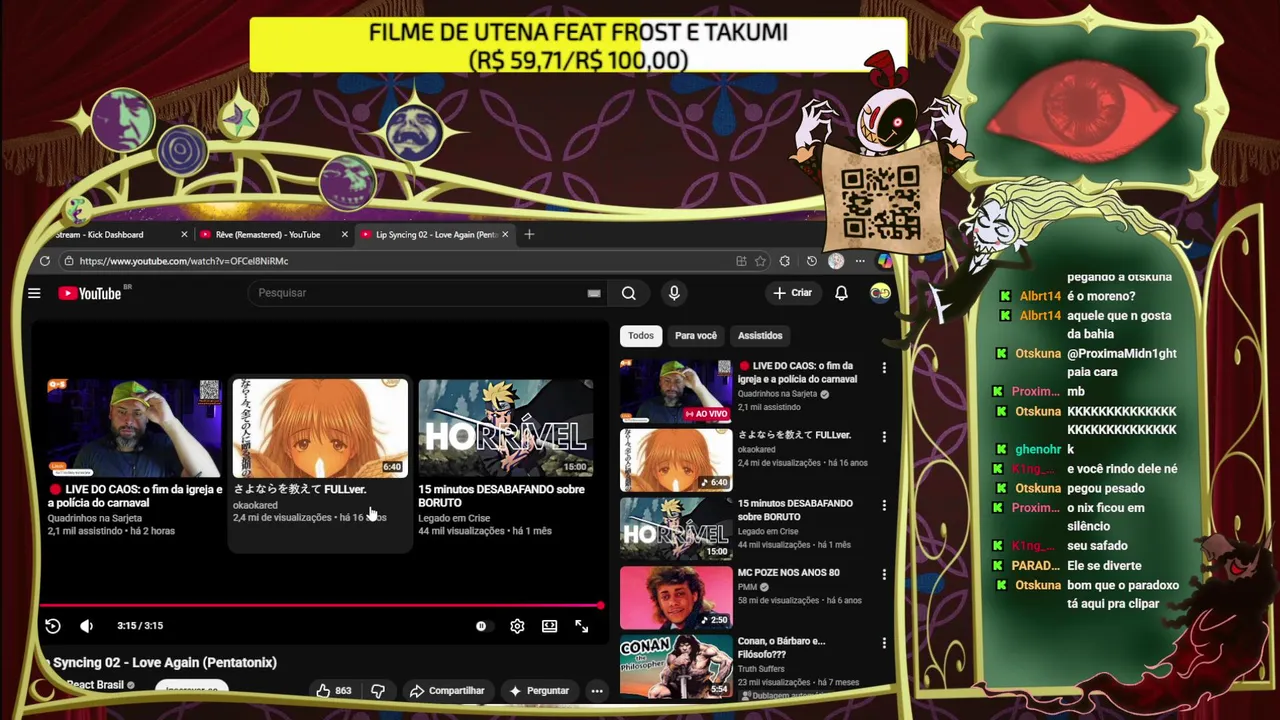This screenshot has width=1280, height=720.
Task: Open the HORRÍVEL Boruto endscreen thumbnail
Action: (x=505, y=428)
